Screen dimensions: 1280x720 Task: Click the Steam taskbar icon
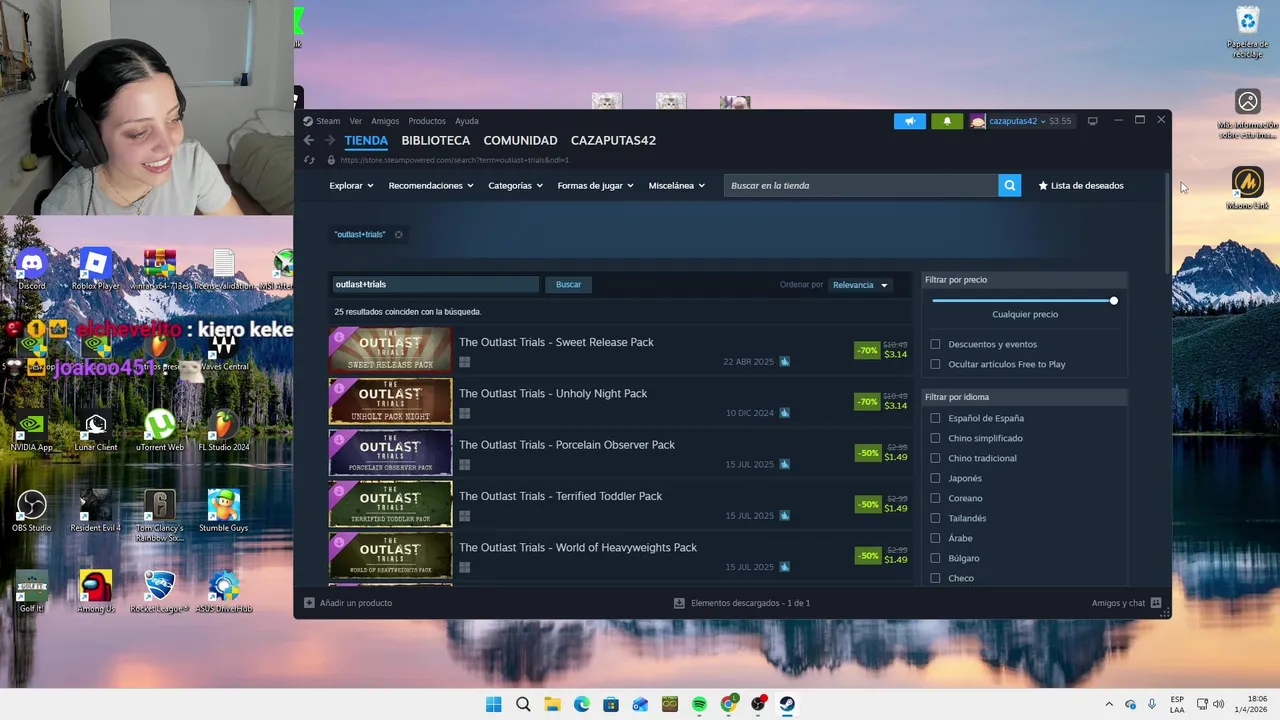coord(787,704)
